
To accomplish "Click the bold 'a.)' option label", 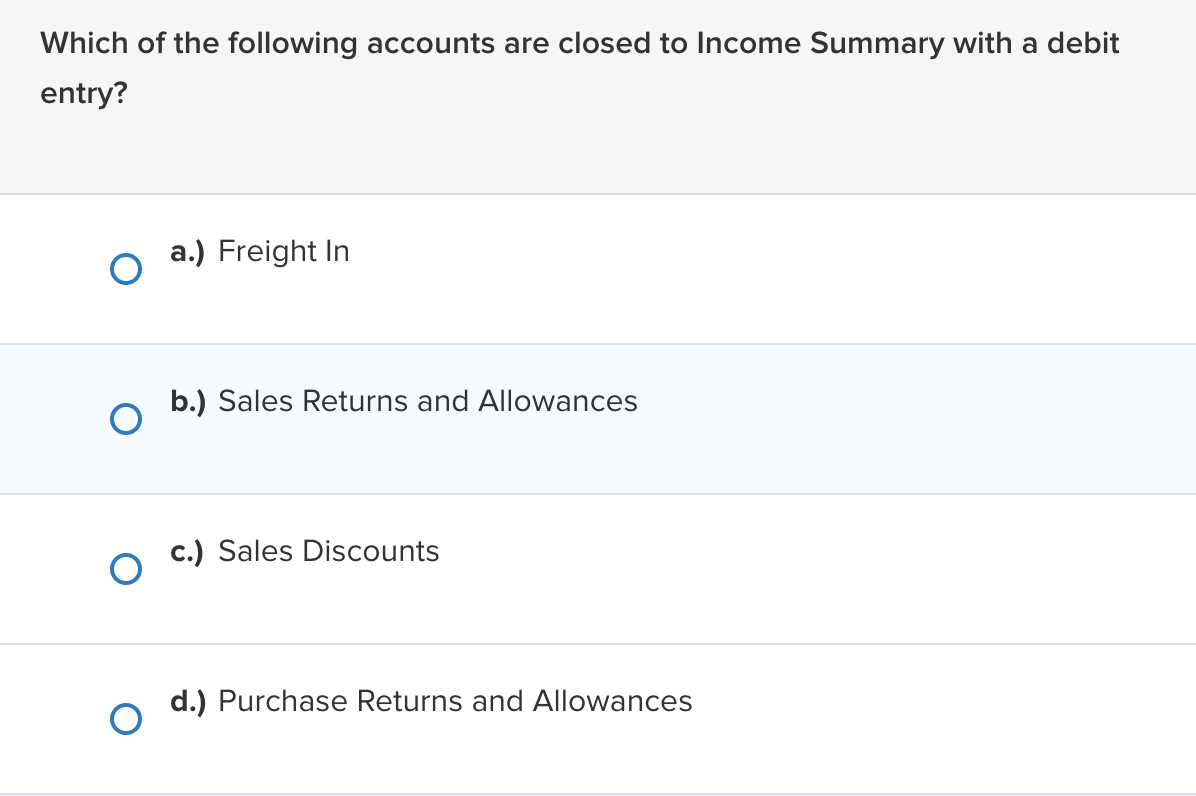I will click(187, 251).
